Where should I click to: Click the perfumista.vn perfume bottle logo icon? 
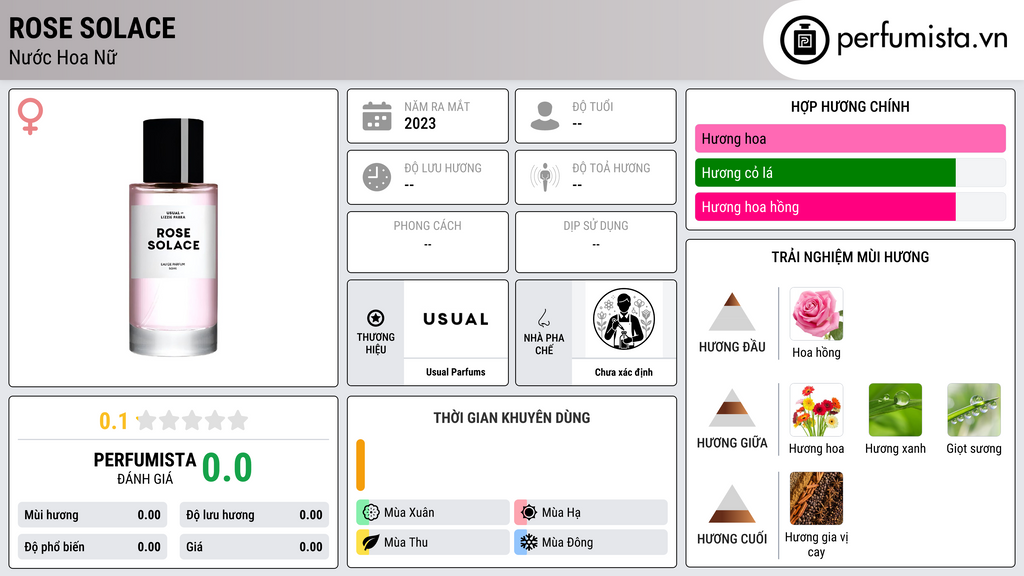click(x=804, y=40)
